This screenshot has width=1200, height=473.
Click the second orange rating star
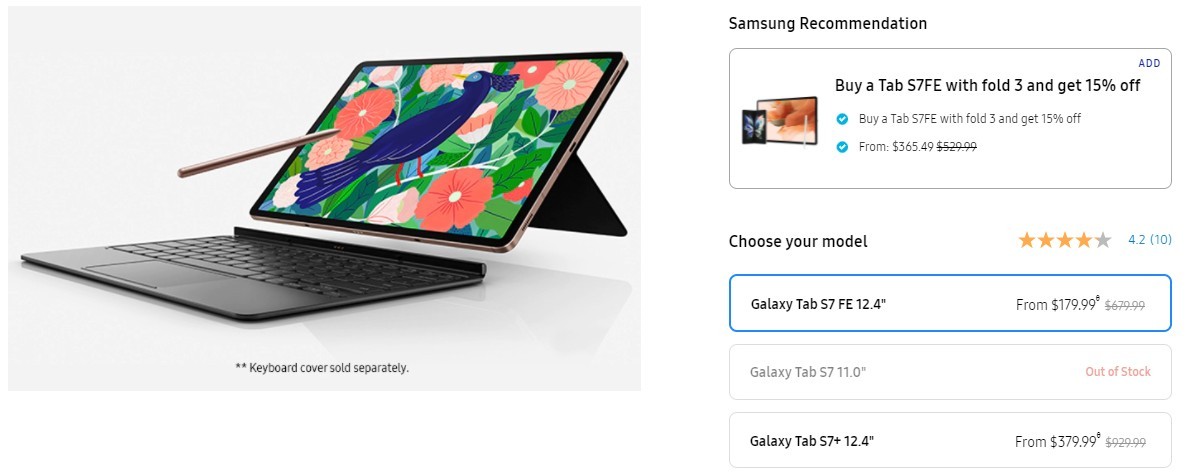(x=1046, y=240)
